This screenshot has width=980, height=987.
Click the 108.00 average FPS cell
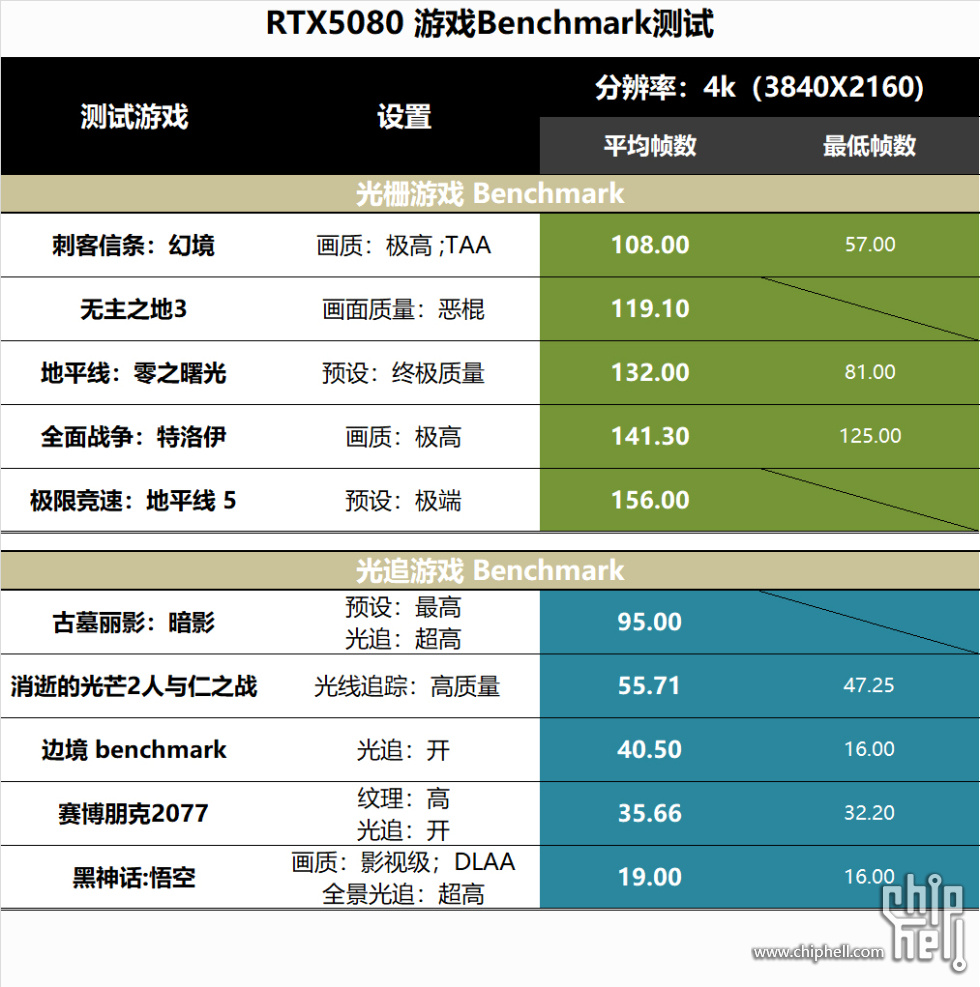650,245
